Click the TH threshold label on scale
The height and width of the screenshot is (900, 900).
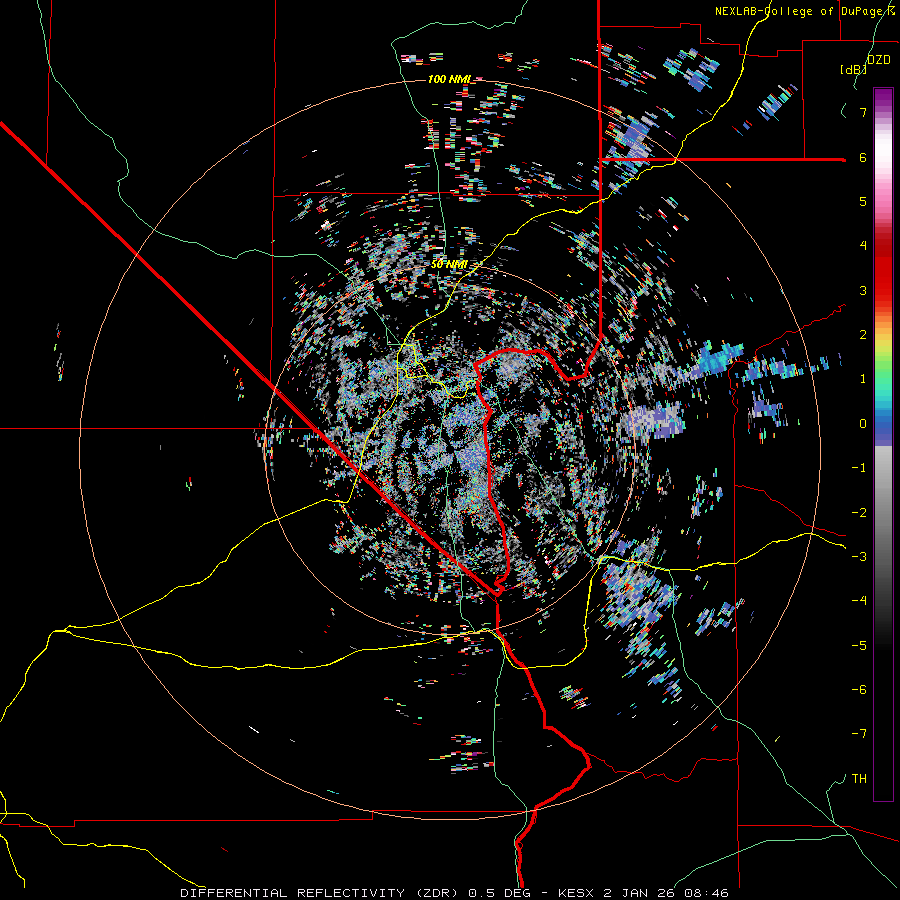859,778
